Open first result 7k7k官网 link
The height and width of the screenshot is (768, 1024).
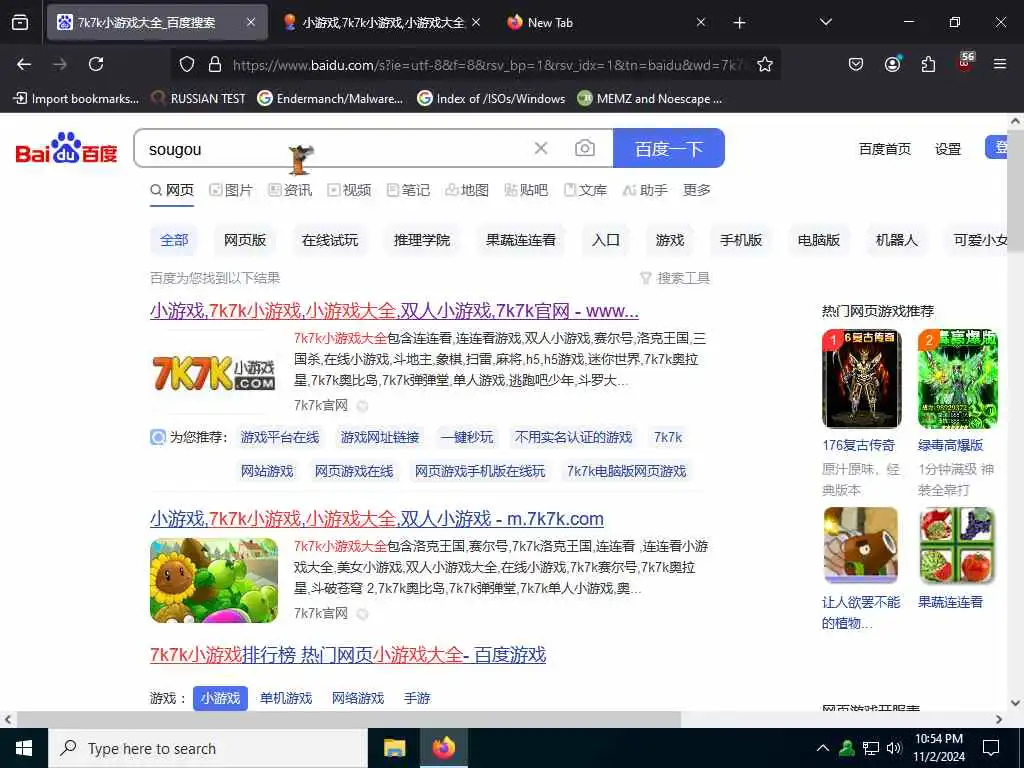[x=394, y=311]
